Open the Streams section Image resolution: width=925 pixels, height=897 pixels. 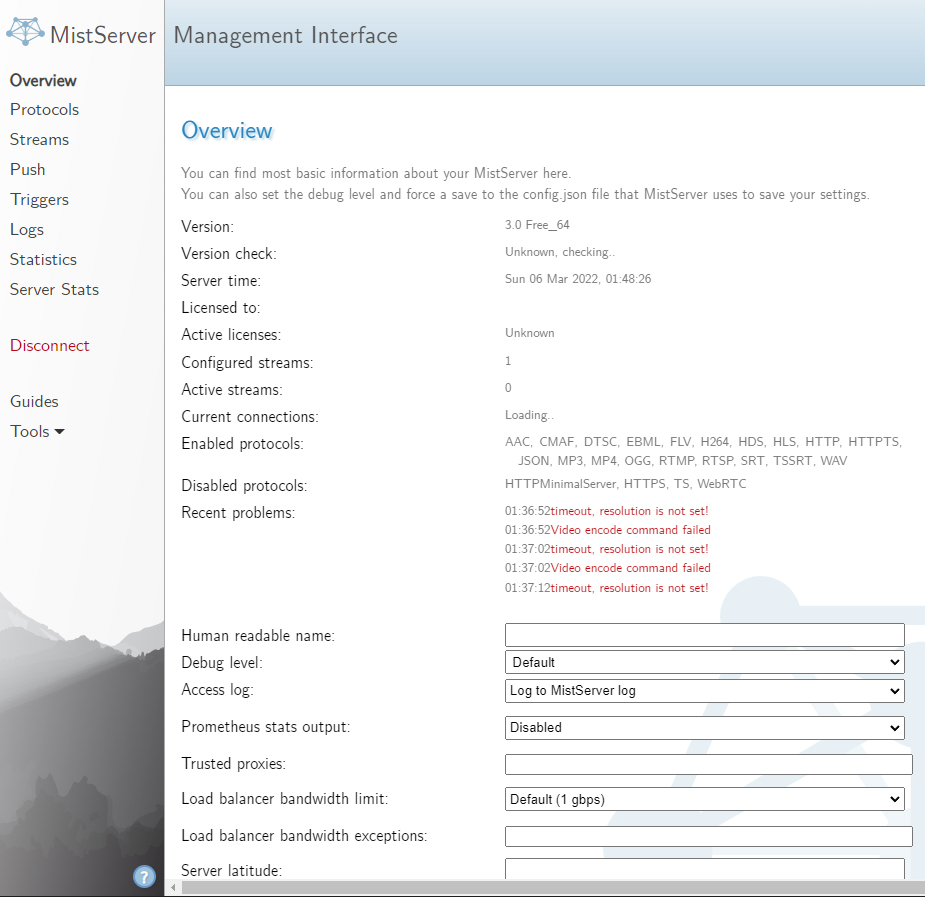40,140
